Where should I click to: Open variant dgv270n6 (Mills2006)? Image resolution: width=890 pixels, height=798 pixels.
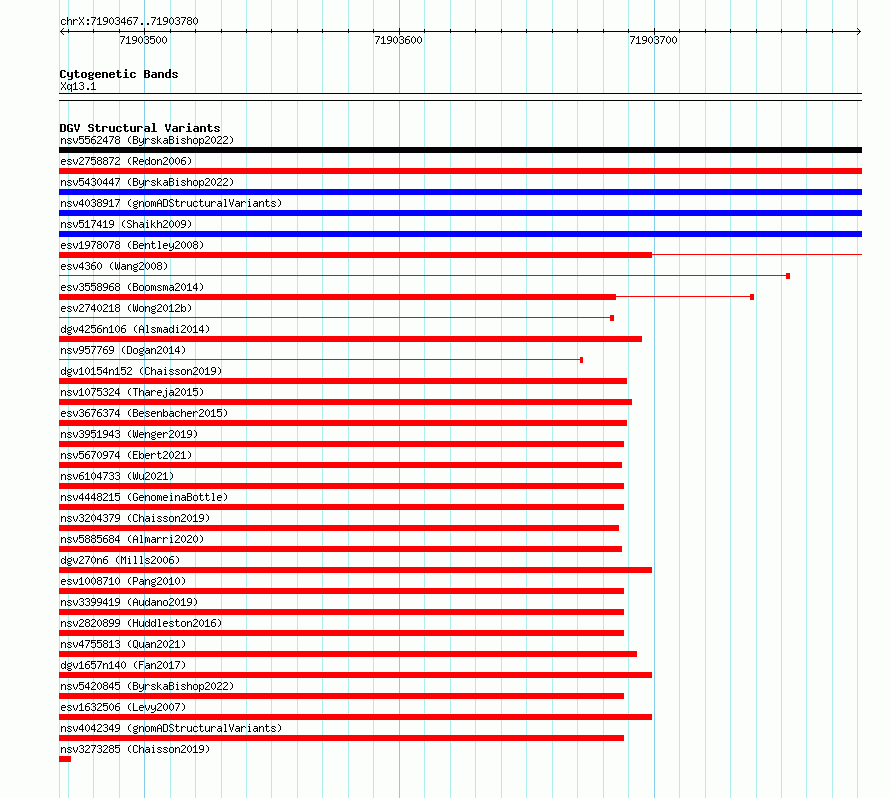(120, 560)
